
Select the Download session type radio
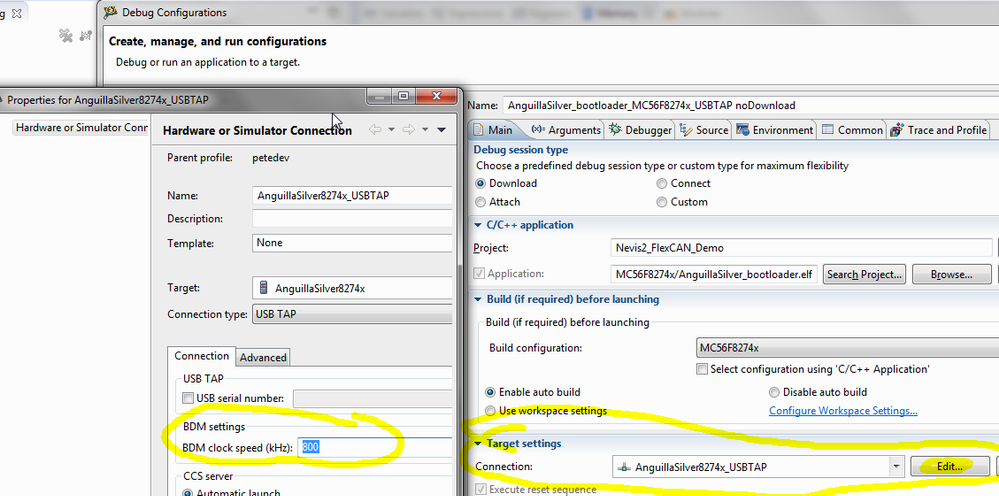[481, 183]
